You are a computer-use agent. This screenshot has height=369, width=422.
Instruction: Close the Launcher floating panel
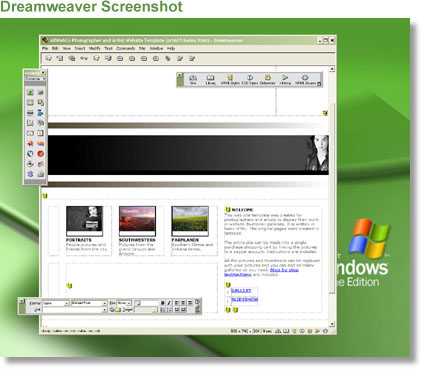[180, 75]
